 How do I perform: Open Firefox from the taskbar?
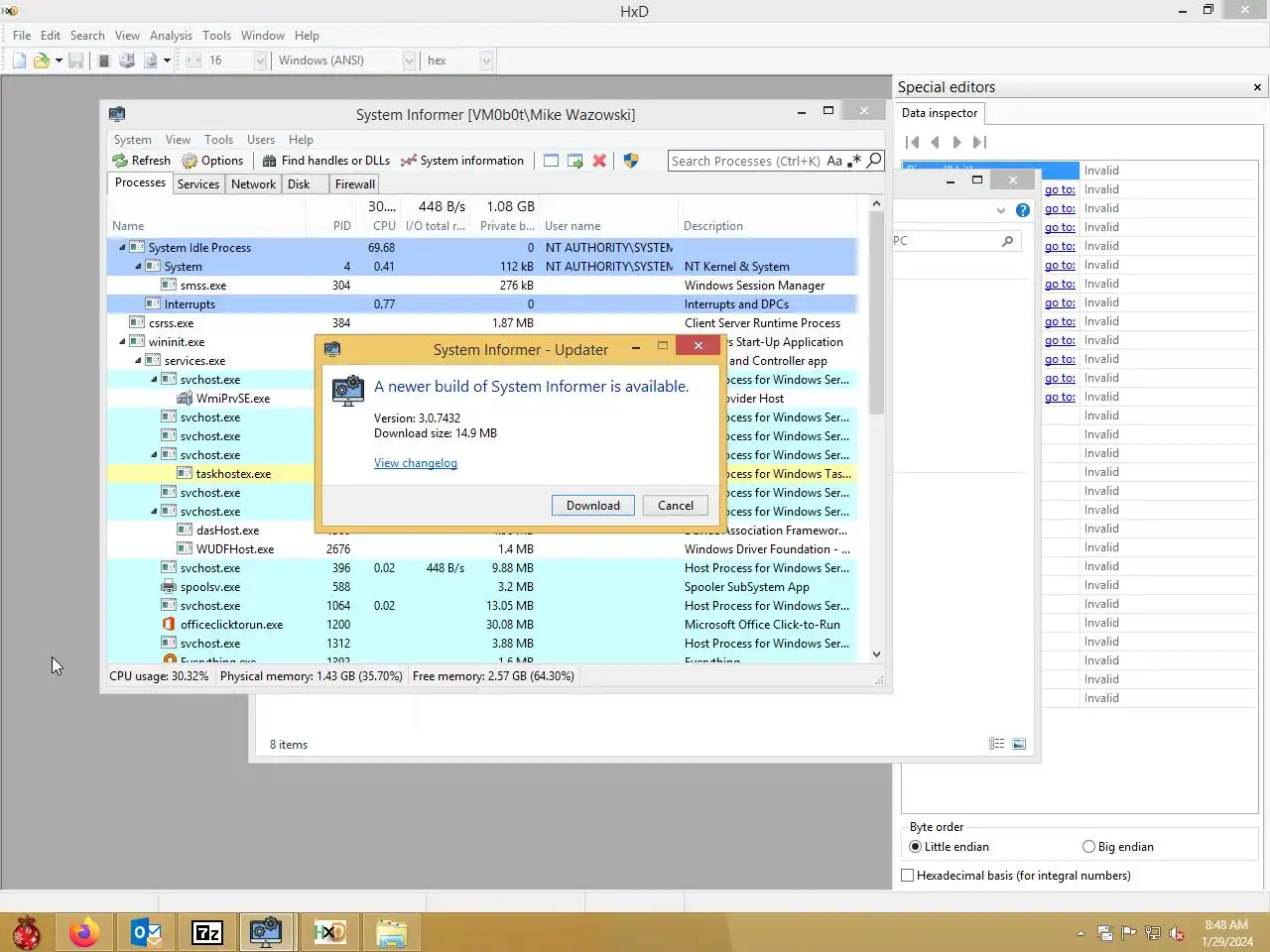click(84, 932)
